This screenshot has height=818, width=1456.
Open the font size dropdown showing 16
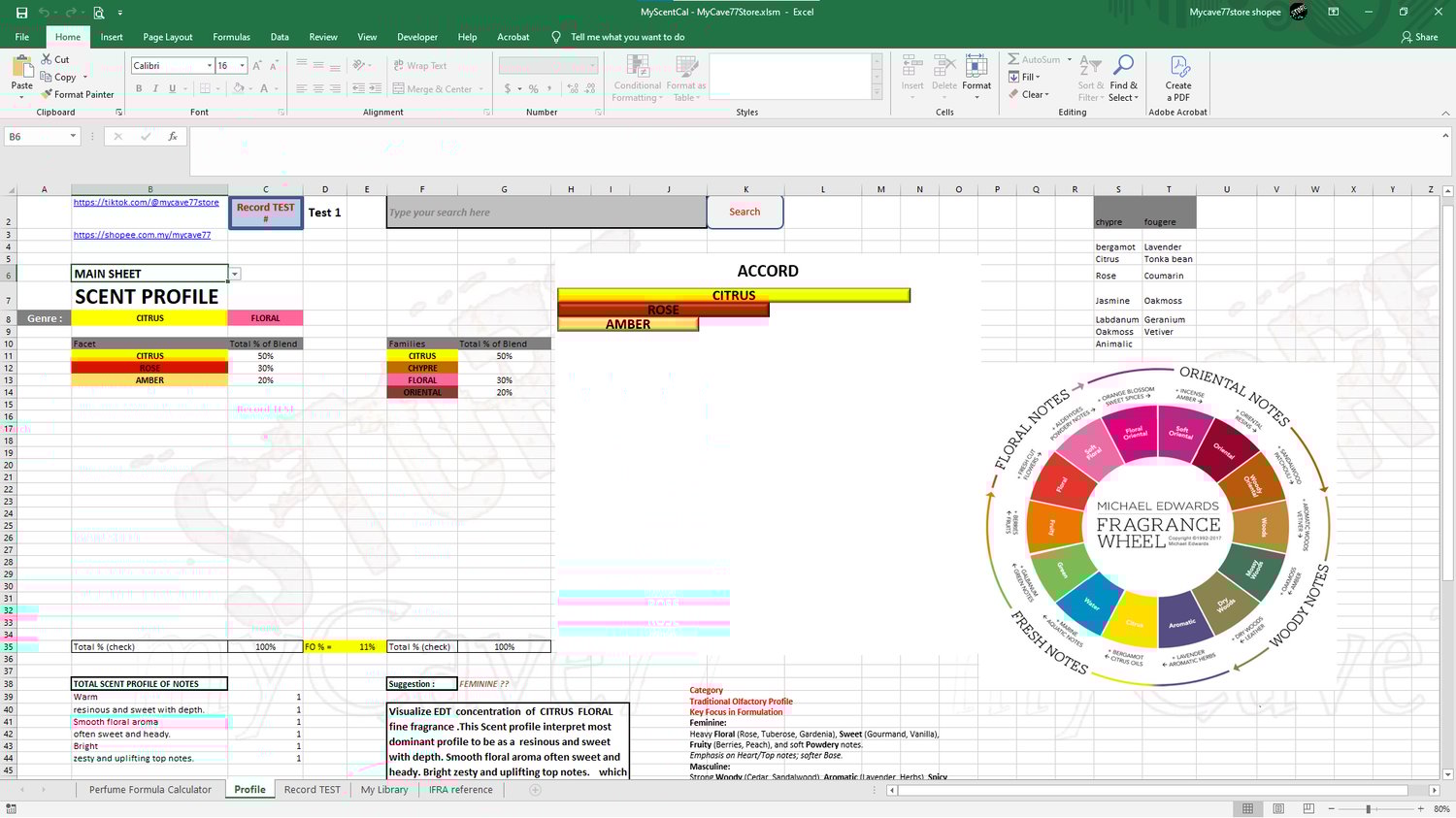click(242, 65)
